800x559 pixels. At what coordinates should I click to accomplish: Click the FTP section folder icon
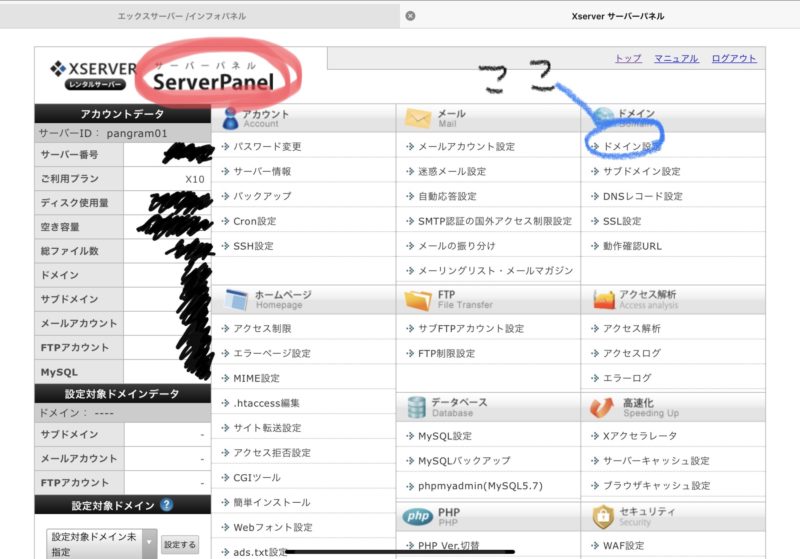coord(418,300)
